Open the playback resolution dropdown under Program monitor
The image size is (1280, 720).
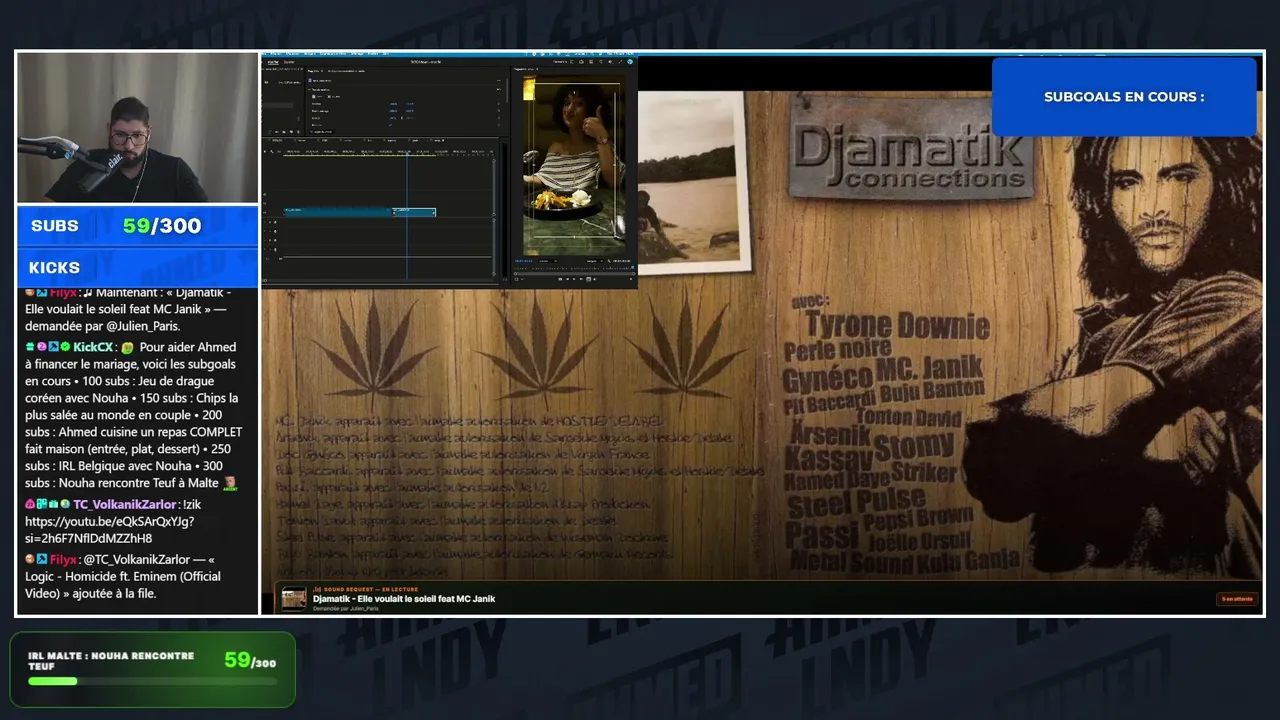pos(594,260)
